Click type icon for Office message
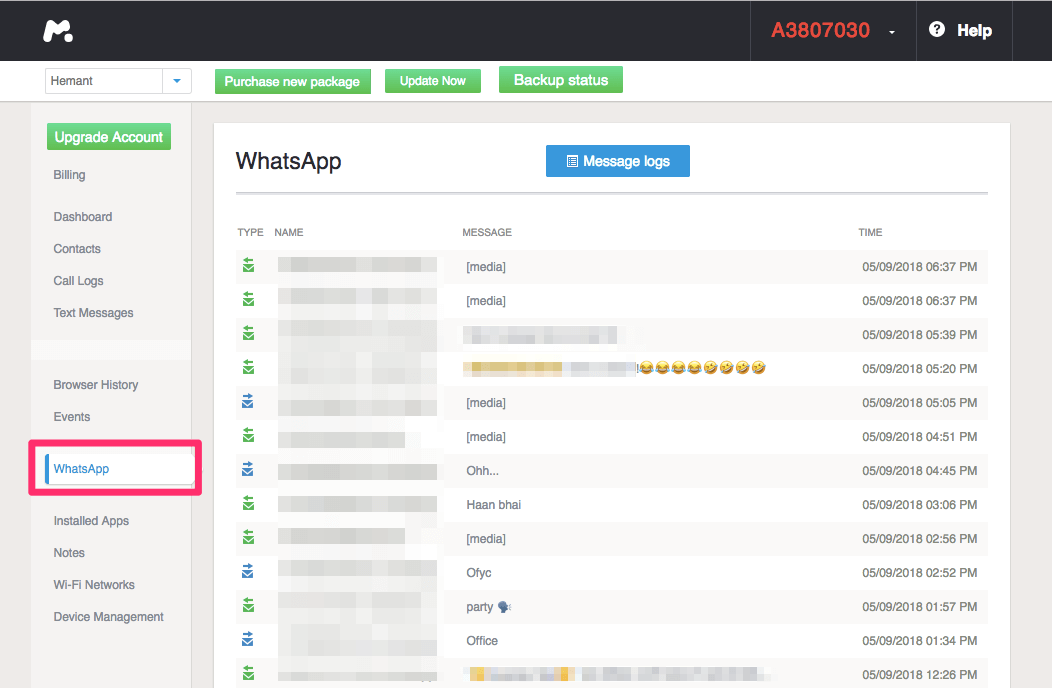This screenshot has width=1052, height=688. click(248, 639)
